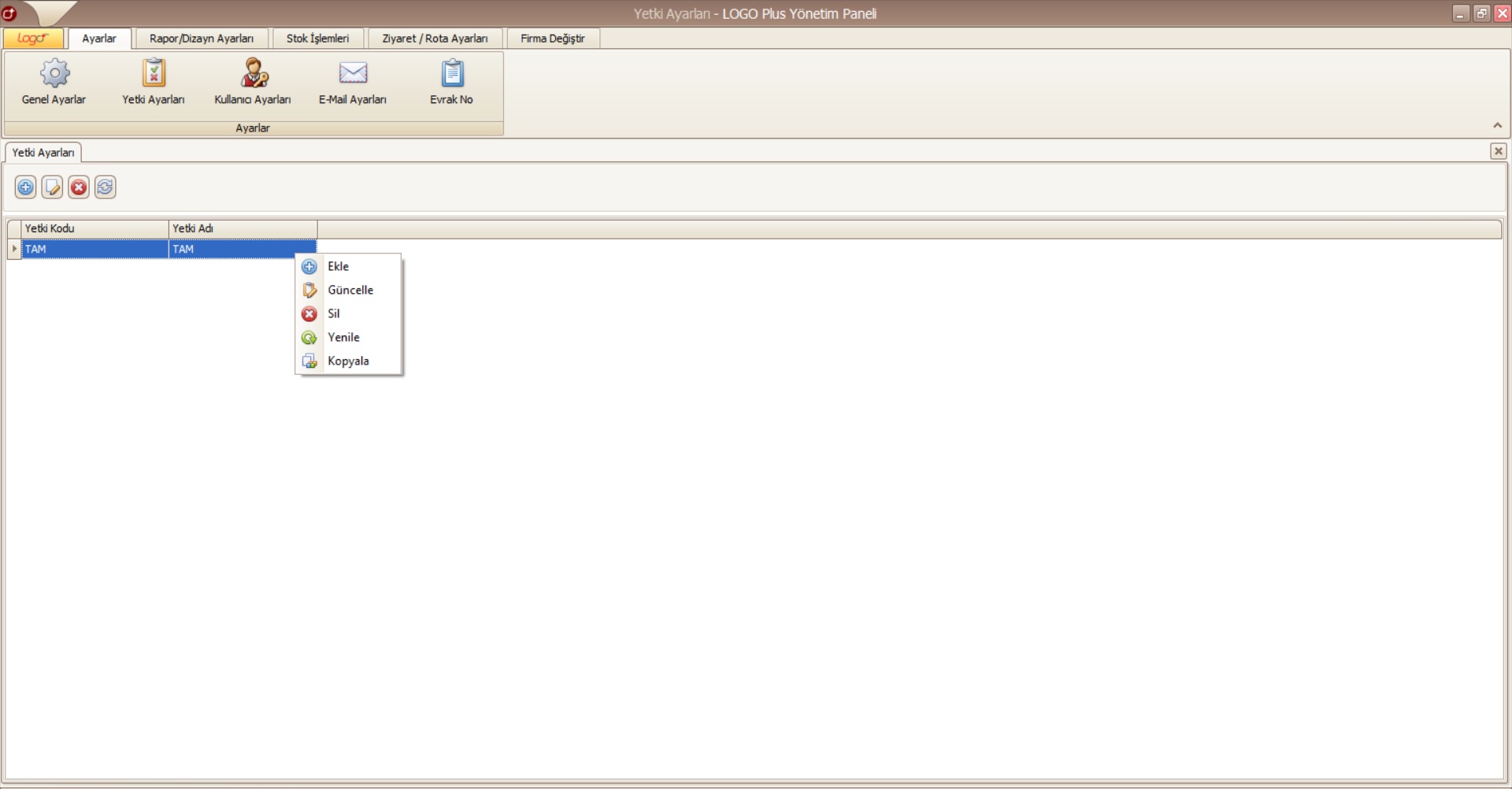The image size is (1512, 789).
Task: Sort by the Yetki Kodu column header
Action: tap(94, 229)
